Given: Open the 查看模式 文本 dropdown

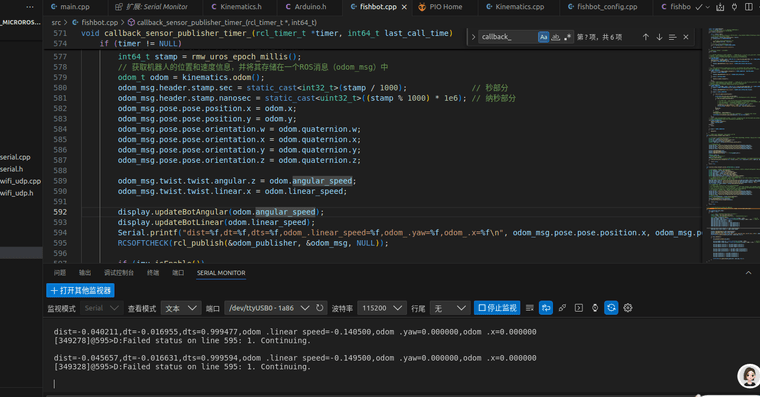Looking at the screenshot, I should pos(181,308).
